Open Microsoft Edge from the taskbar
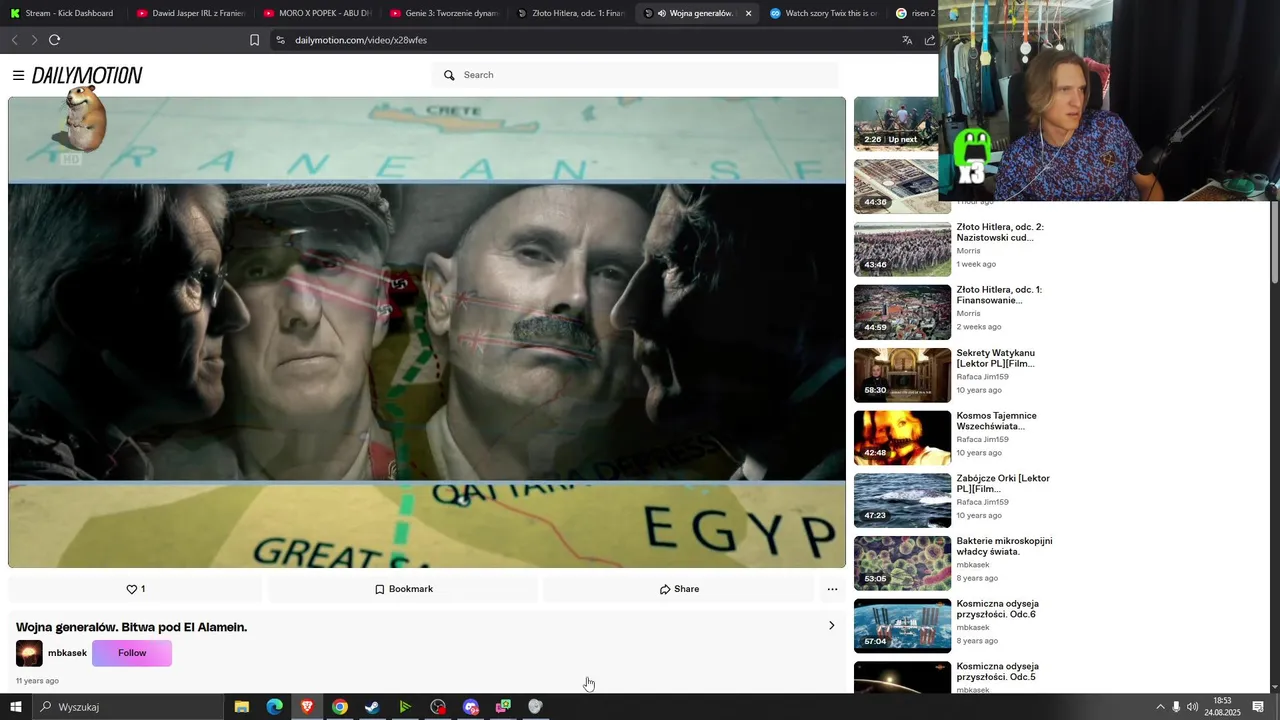This screenshot has height=720, width=1280. click(x=274, y=707)
